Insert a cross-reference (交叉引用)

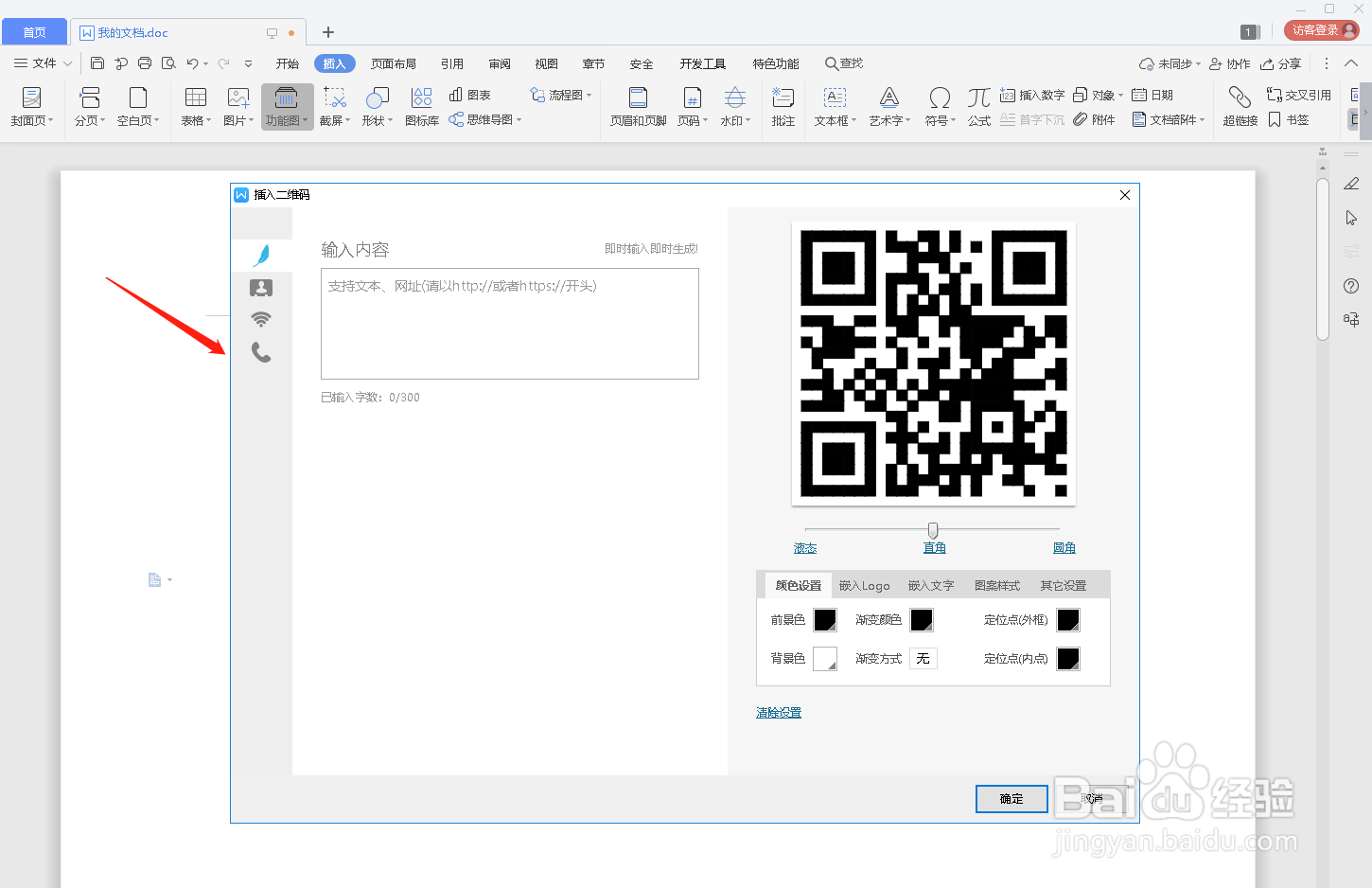[1299, 95]
